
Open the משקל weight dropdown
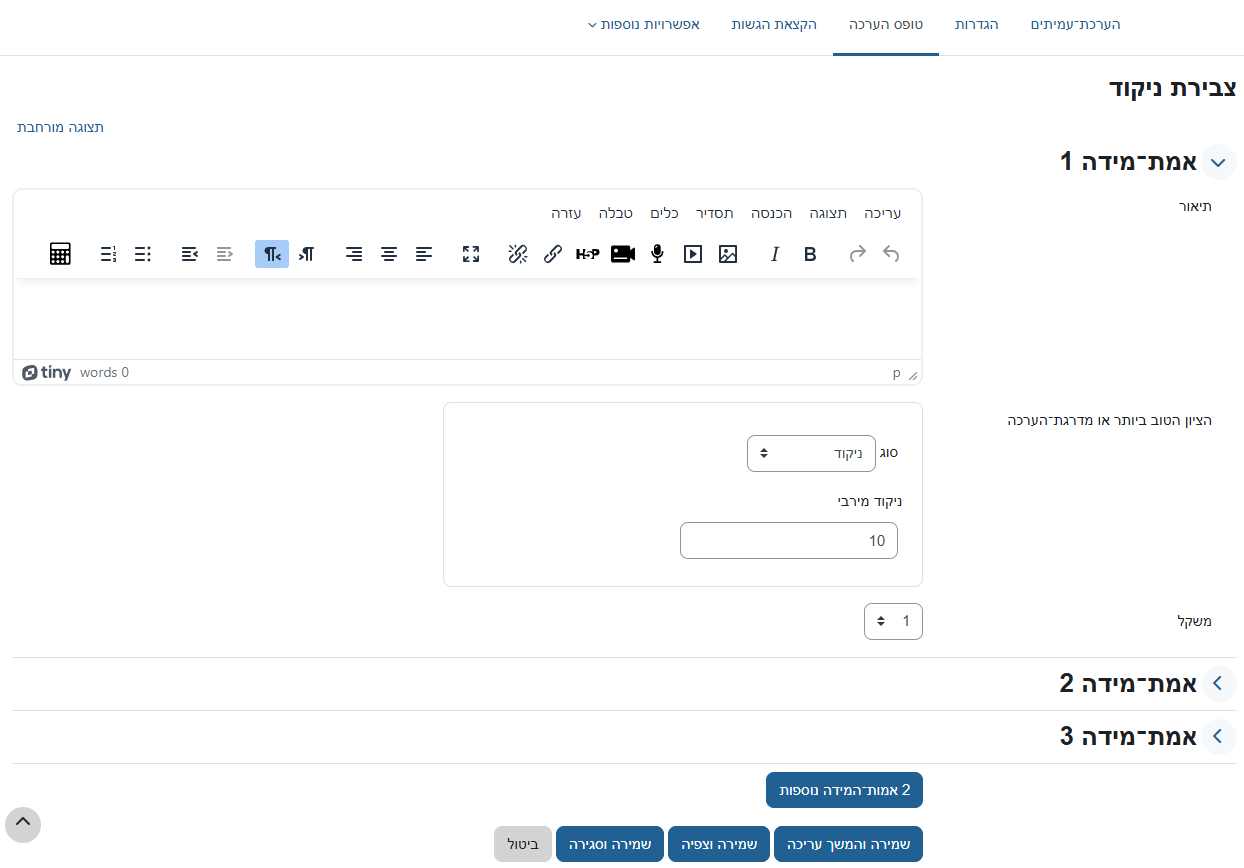tap(893, 621)
